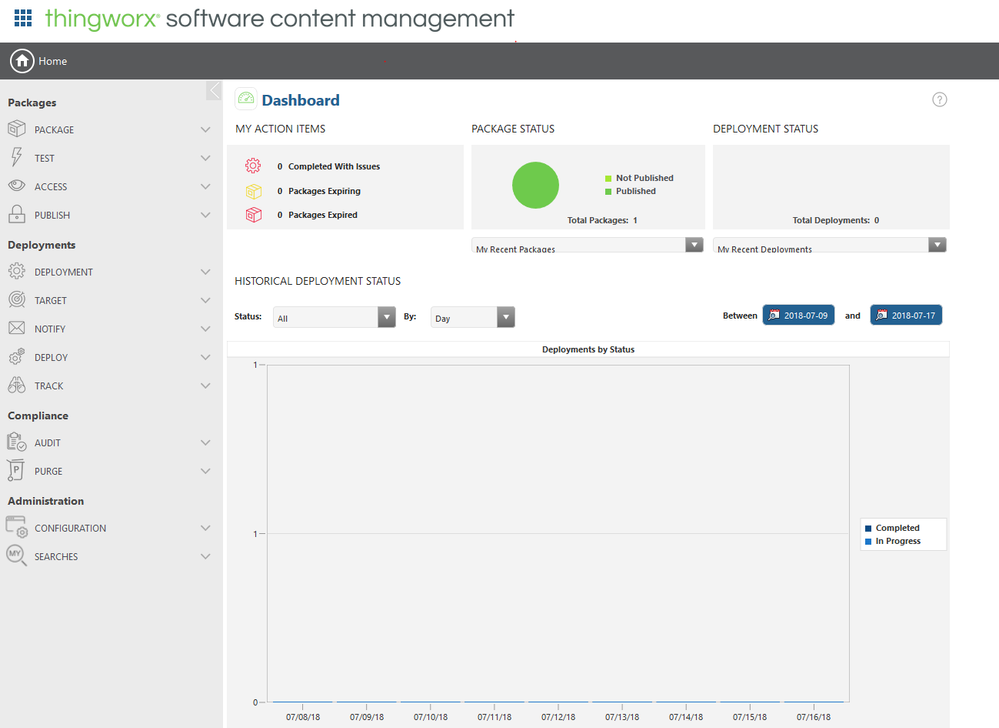The image size is (999, 728).
Task: Open the Status filter dropdown
Action: [x=386, y=317]
